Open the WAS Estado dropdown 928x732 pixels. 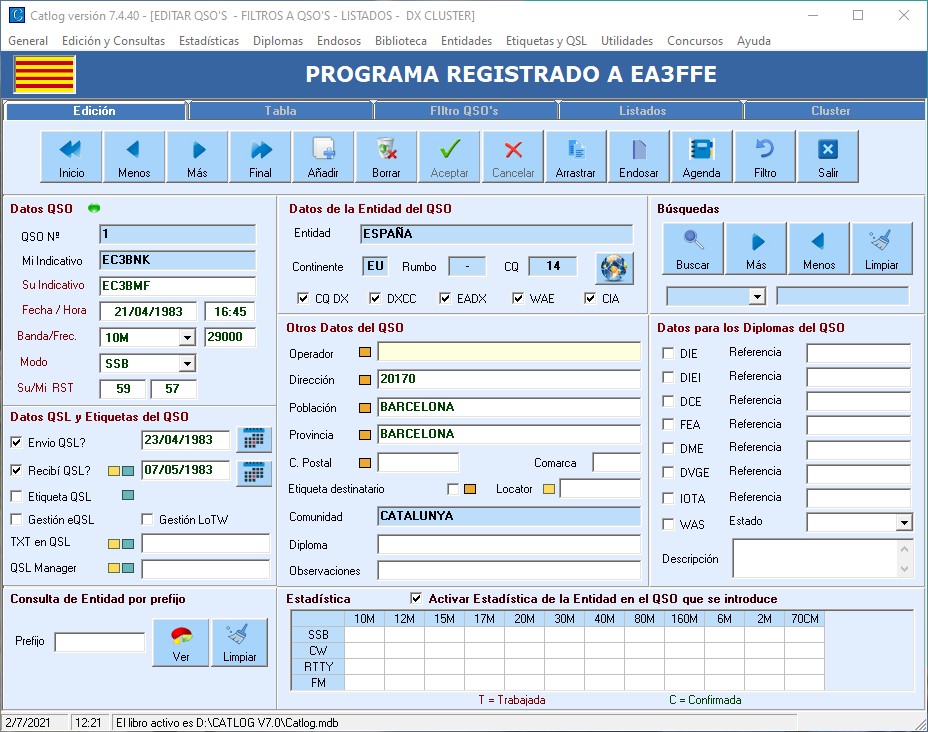coord(903,523)
